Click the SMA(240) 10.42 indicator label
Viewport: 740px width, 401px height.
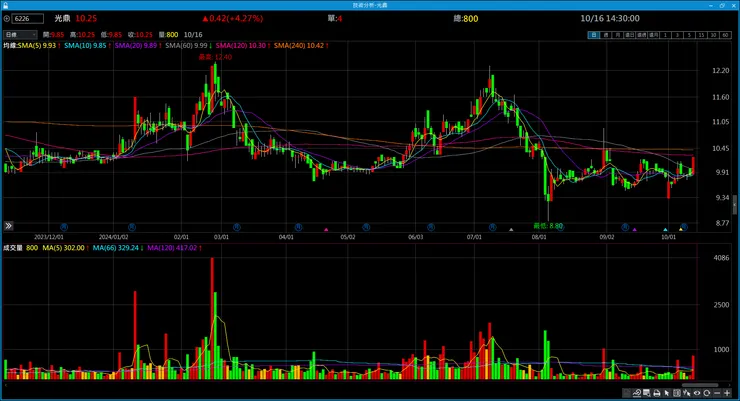(x=301, y=46)
